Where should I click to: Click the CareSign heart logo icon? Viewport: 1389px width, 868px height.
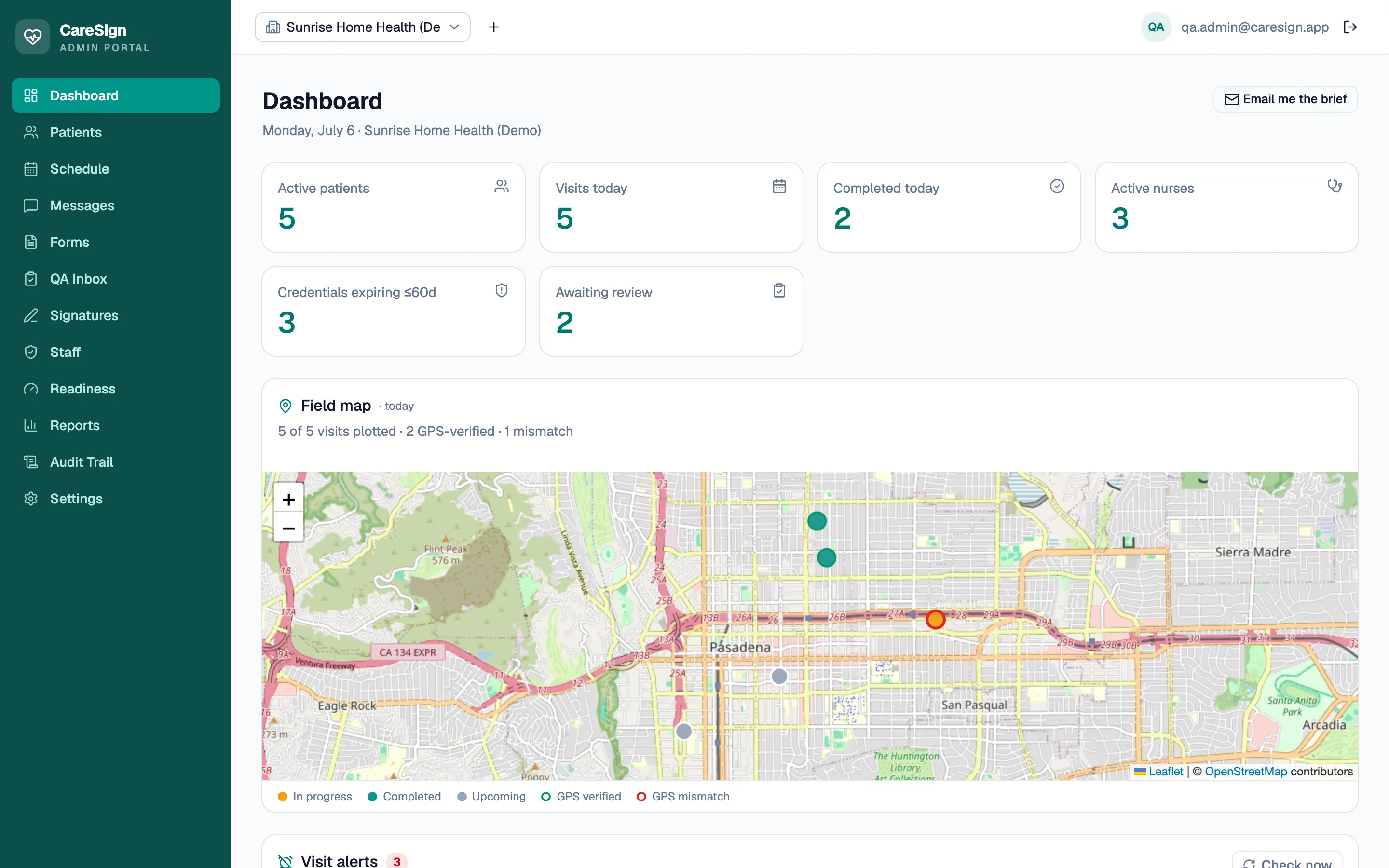33,37
